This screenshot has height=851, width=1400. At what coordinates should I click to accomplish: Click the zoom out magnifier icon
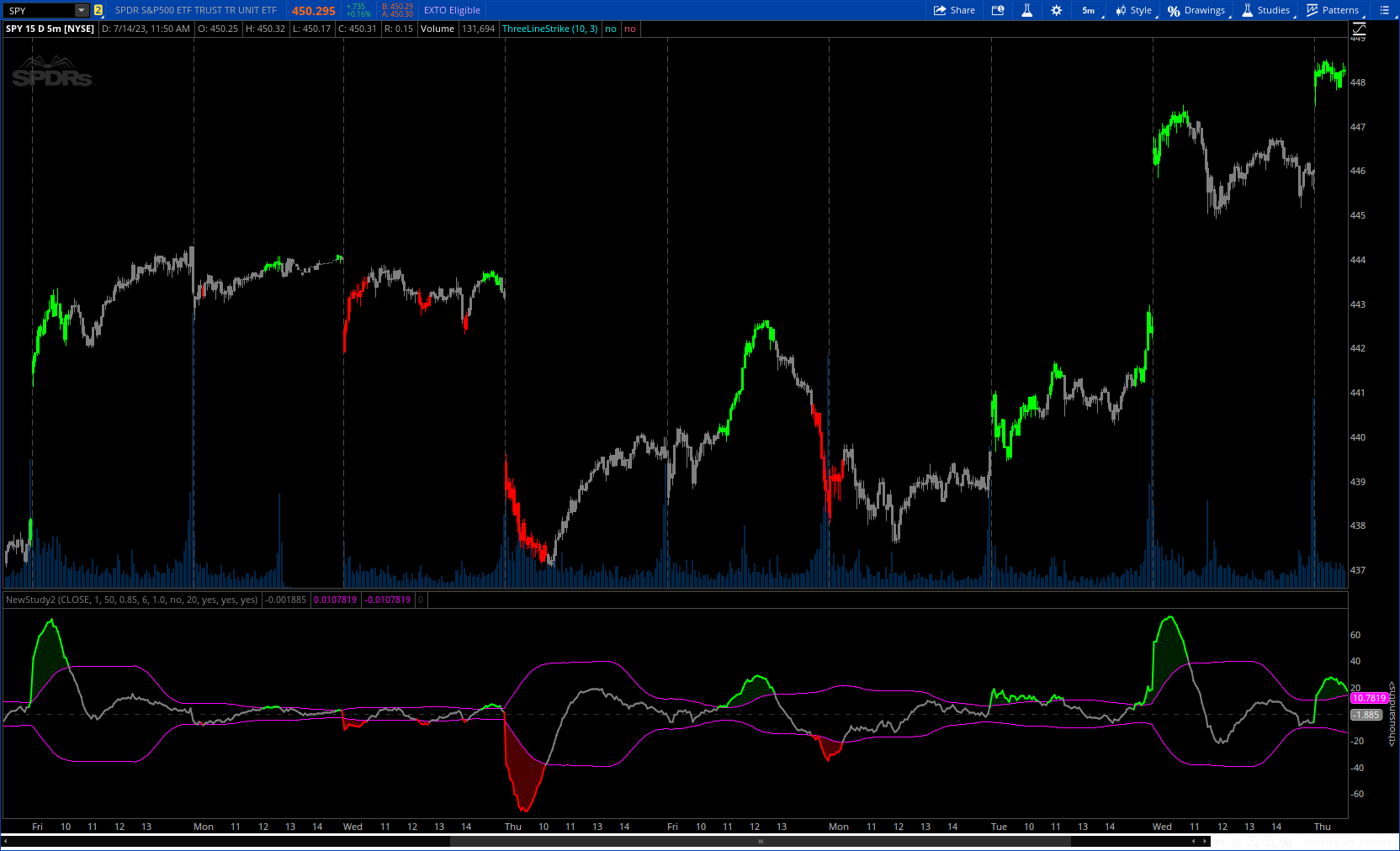pyautogui.click(x=1270, y=842)
